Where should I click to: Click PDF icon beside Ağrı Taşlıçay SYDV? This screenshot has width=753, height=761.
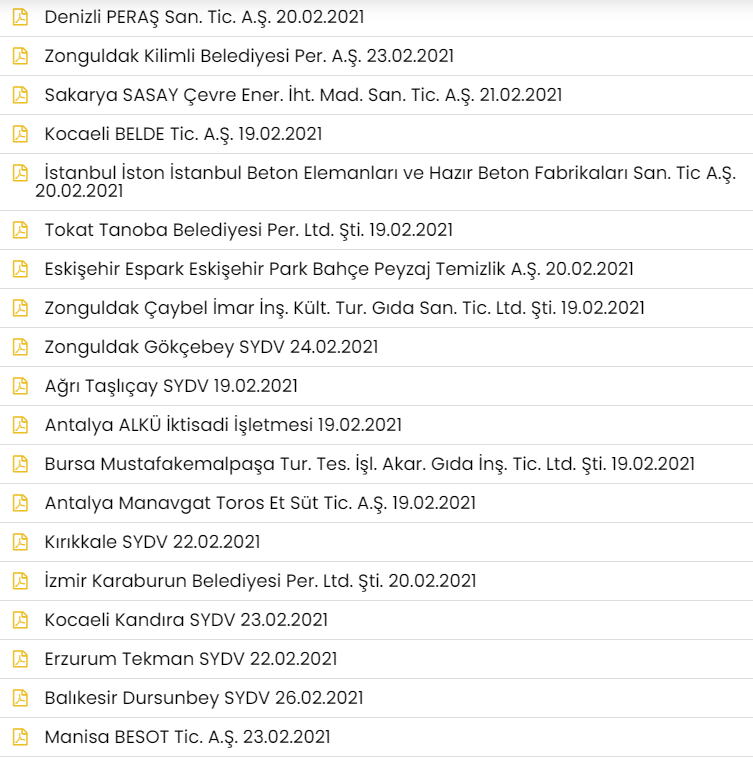pos(20,386)
